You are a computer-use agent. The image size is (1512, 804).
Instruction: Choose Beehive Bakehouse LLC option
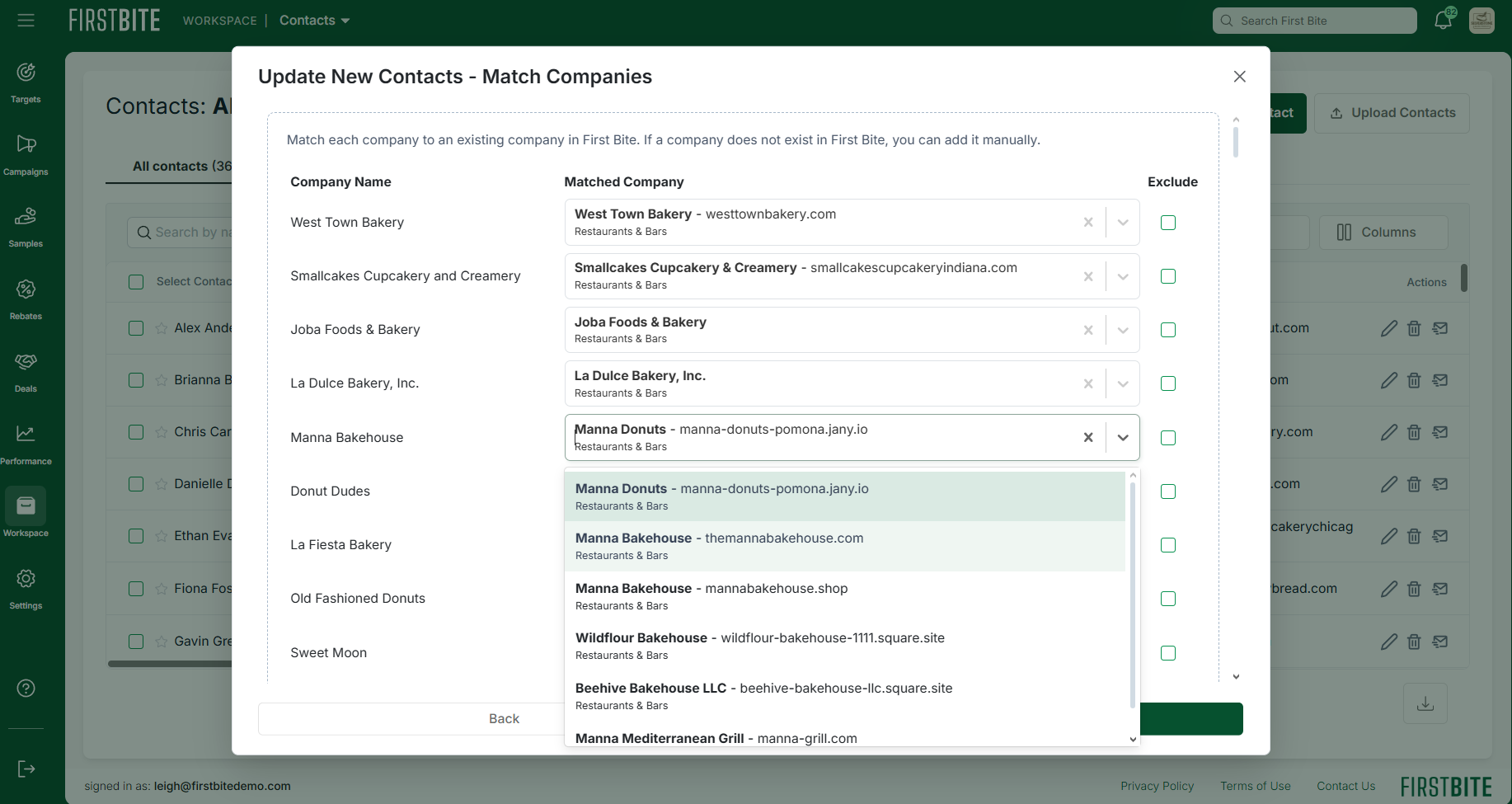coord(845,696)
